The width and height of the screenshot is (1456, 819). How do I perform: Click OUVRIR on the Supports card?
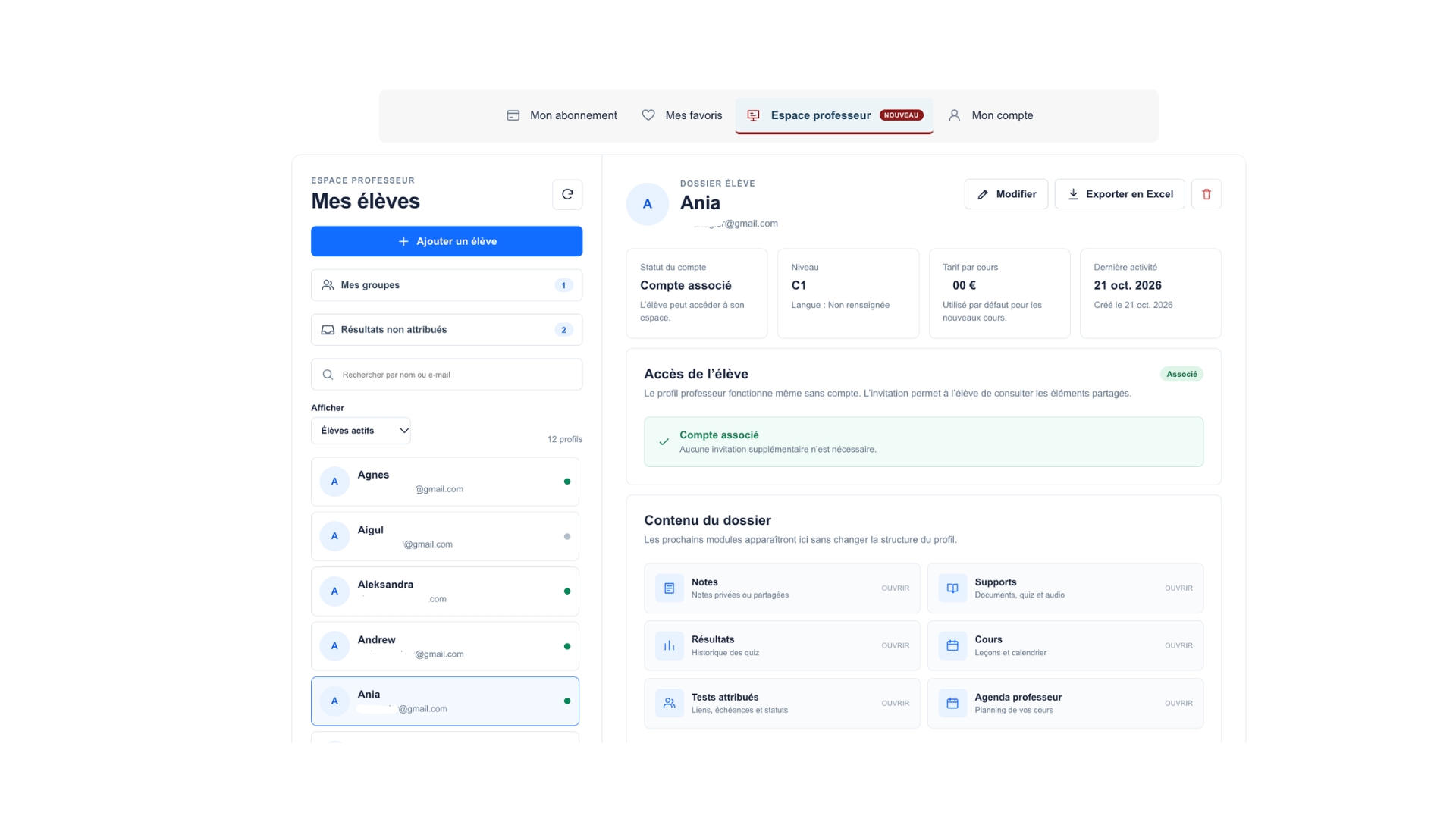pos(1178,588)
